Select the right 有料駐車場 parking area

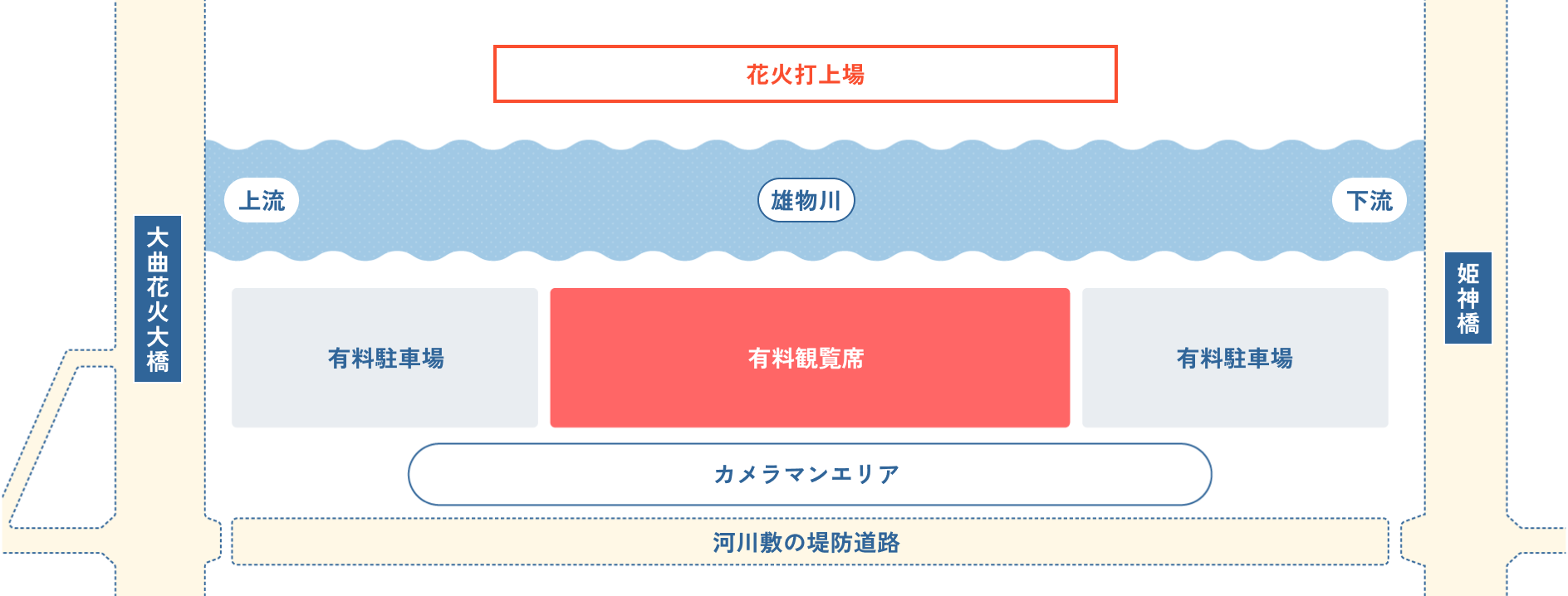tap(1235, 358)
